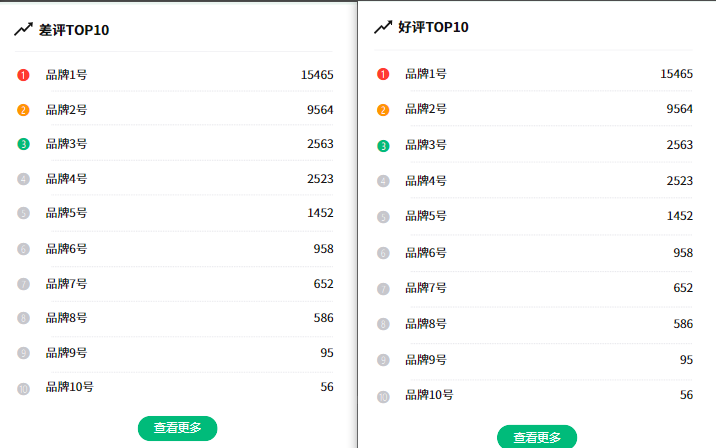Click the trend arrow icon beside 差评TOP10
The image size is (716, 448).
(23, 30)
